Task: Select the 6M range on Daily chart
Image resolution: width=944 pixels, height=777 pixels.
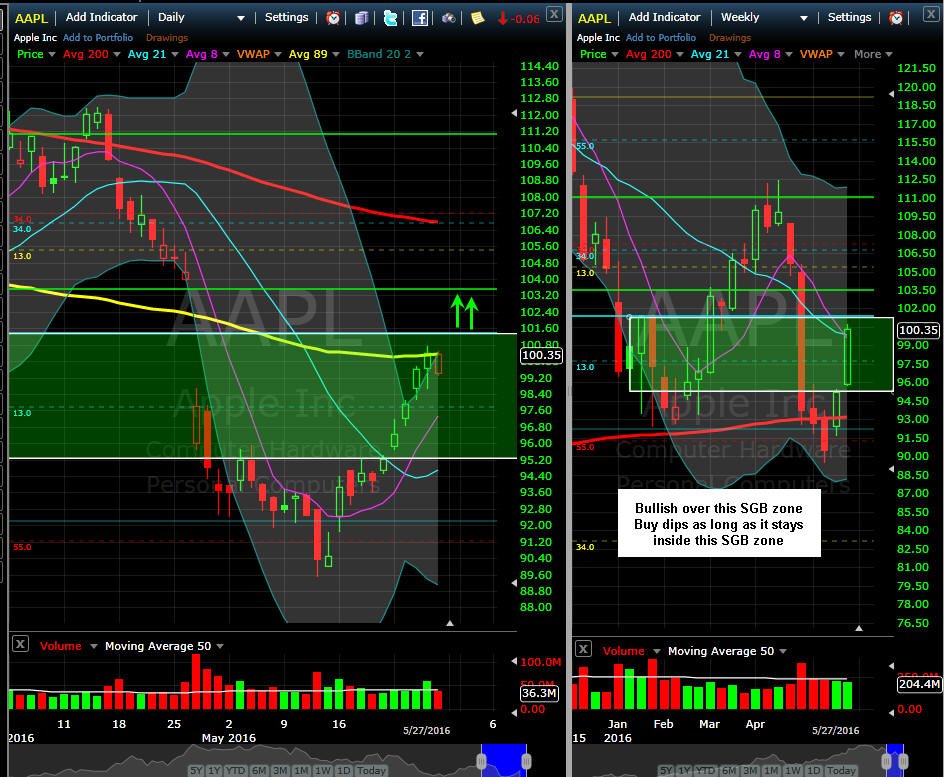Action: click(x=259, y=770)
